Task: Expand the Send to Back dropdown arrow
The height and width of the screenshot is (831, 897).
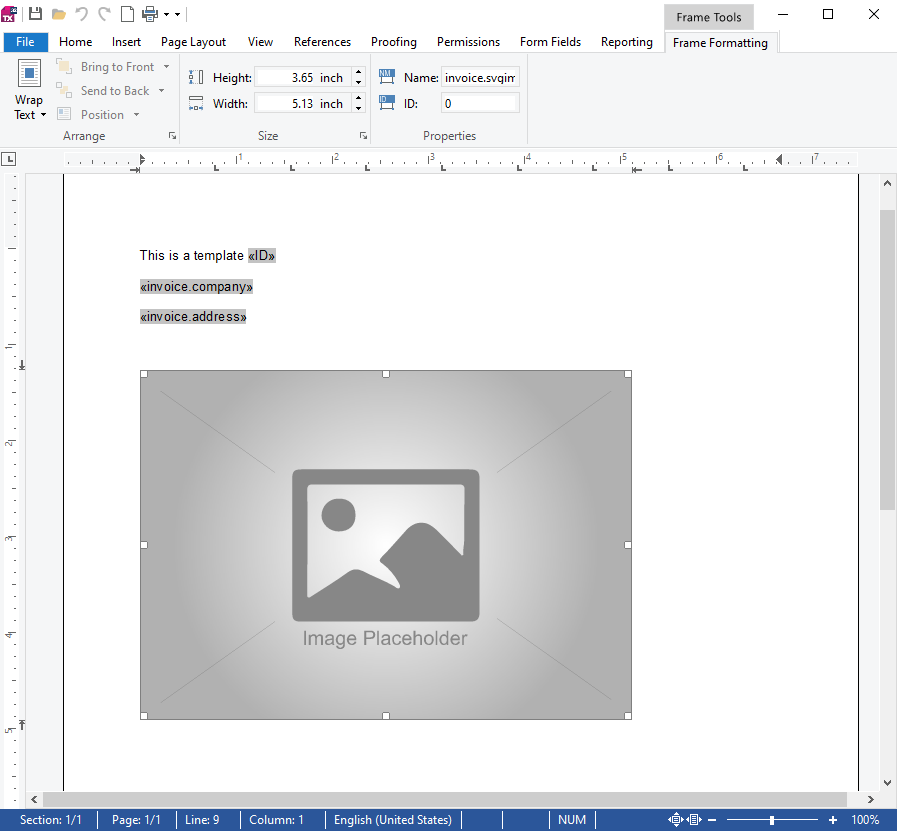Action: click(161, 91)
